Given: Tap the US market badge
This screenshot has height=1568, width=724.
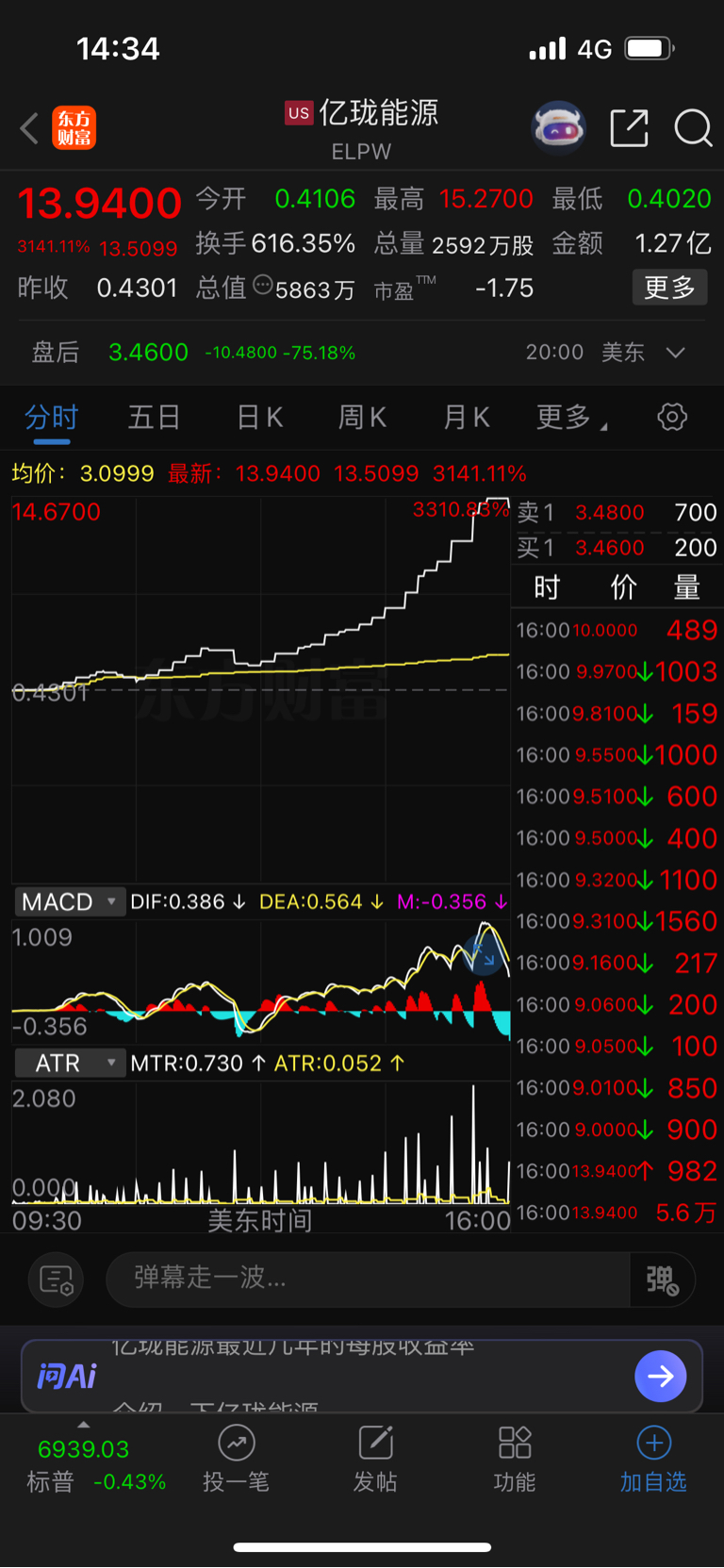Looking at the screenshot, I should [x=299, y=113].
